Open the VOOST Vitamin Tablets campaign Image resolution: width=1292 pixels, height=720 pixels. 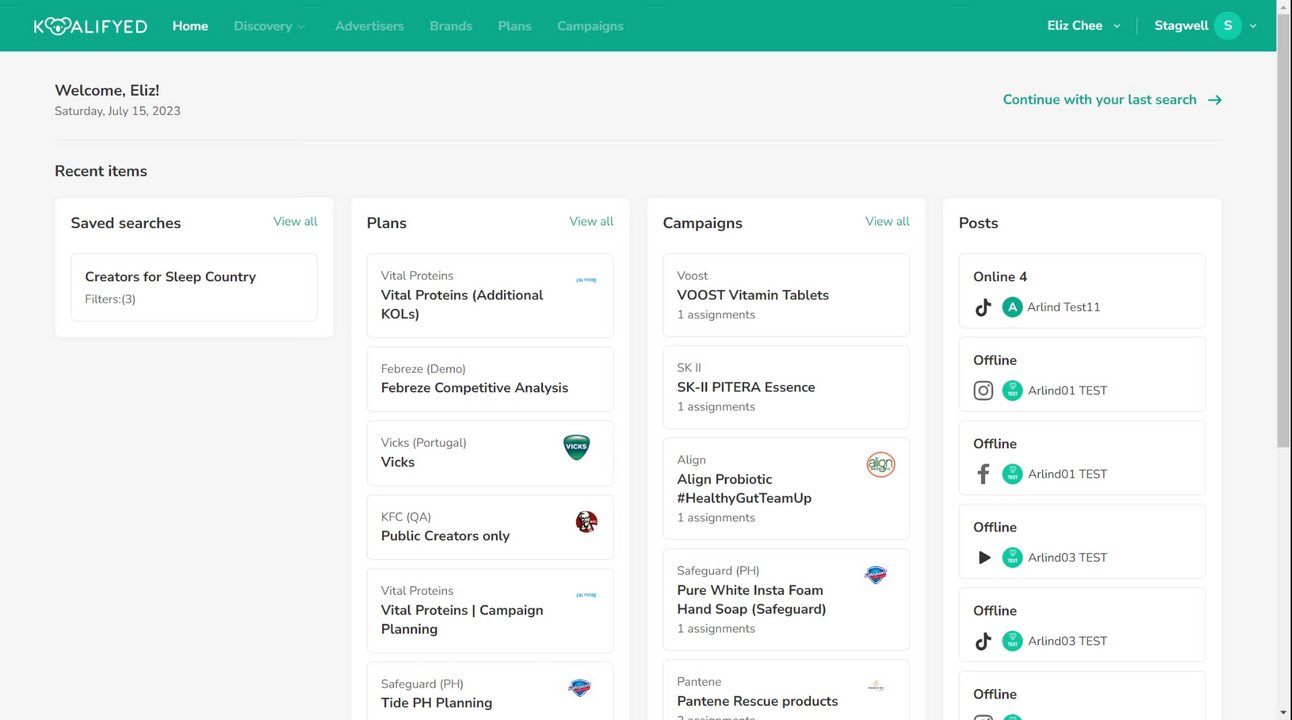coord(786,295)
